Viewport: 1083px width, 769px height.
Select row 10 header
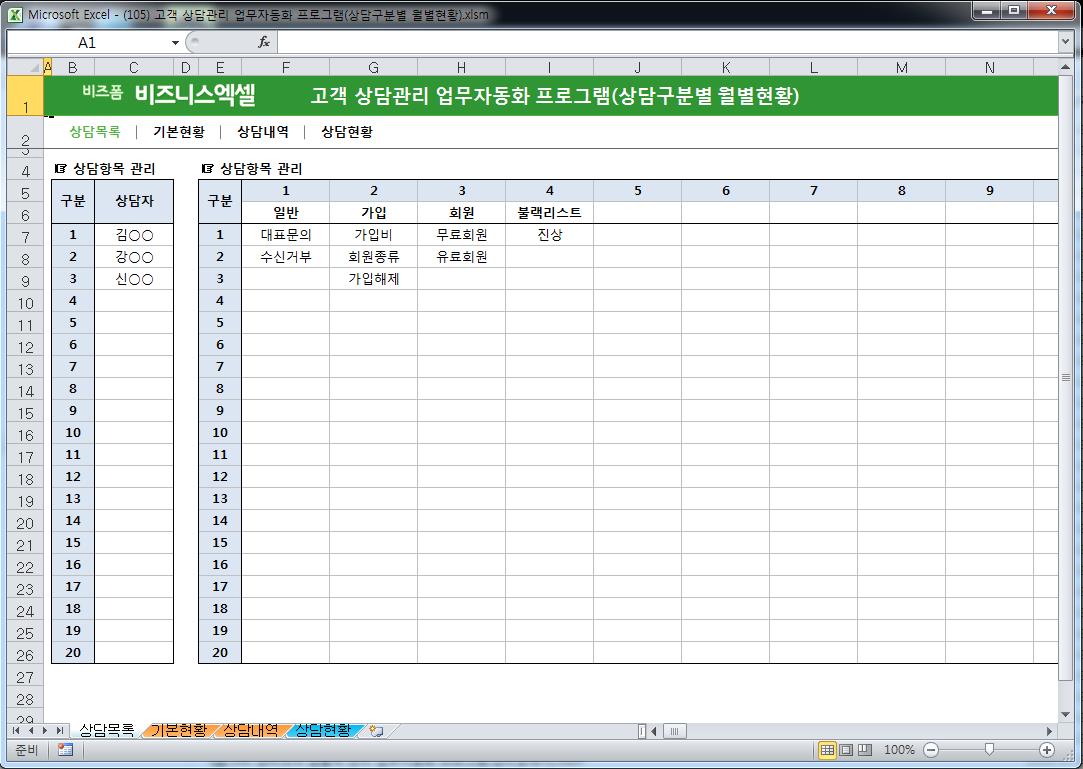click(25, 303)
